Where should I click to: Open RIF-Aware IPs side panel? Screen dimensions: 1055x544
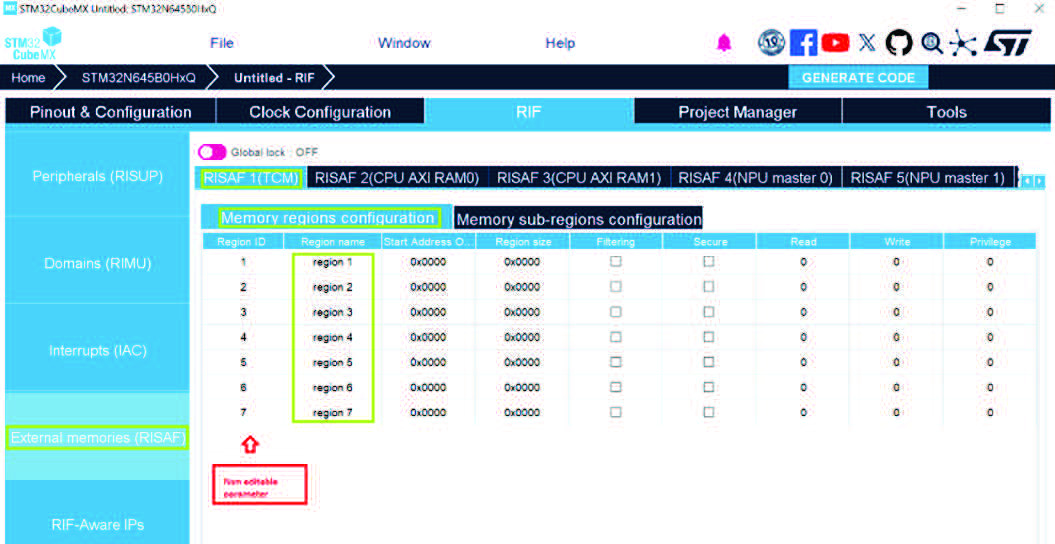(x=98, y=524)
